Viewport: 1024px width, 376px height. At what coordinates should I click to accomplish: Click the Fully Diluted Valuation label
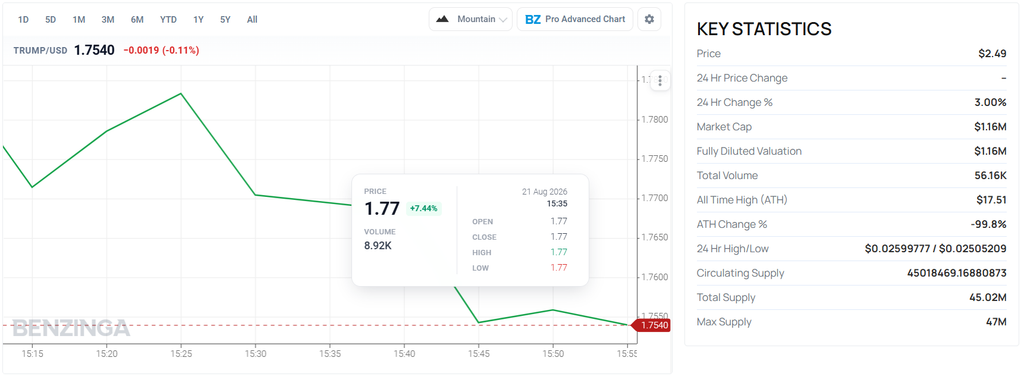pyautogui.click(x=749, y=151)
